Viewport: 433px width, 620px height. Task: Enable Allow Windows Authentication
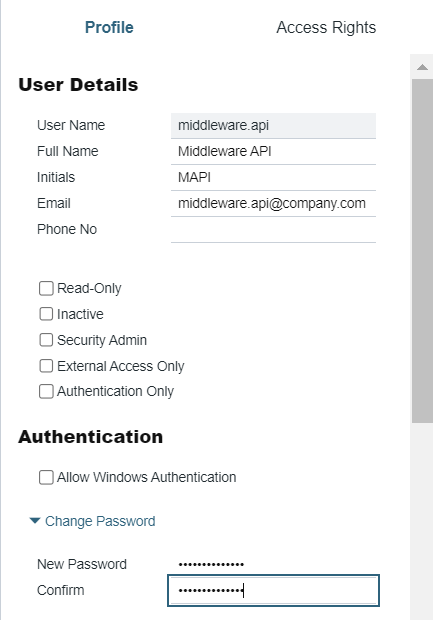[x=46, y=477]
